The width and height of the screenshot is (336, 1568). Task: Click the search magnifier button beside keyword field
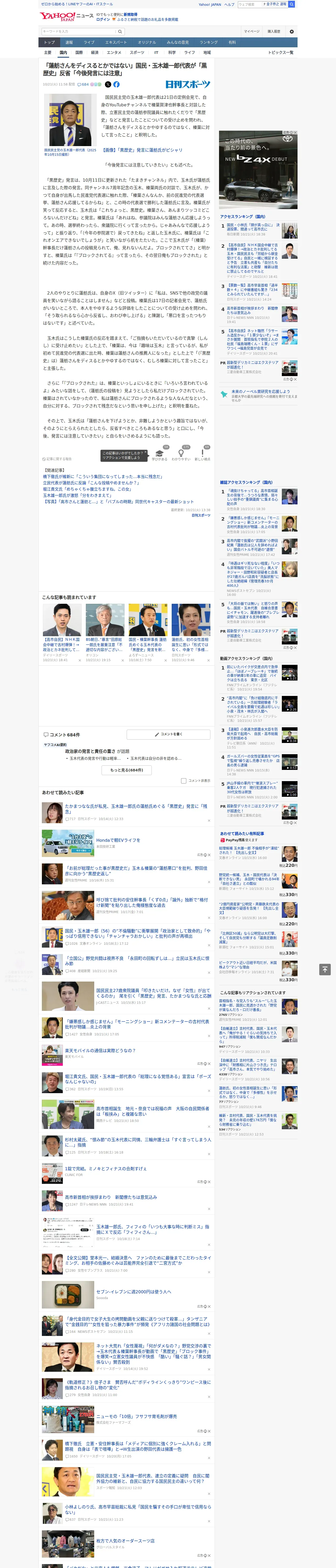120,32
